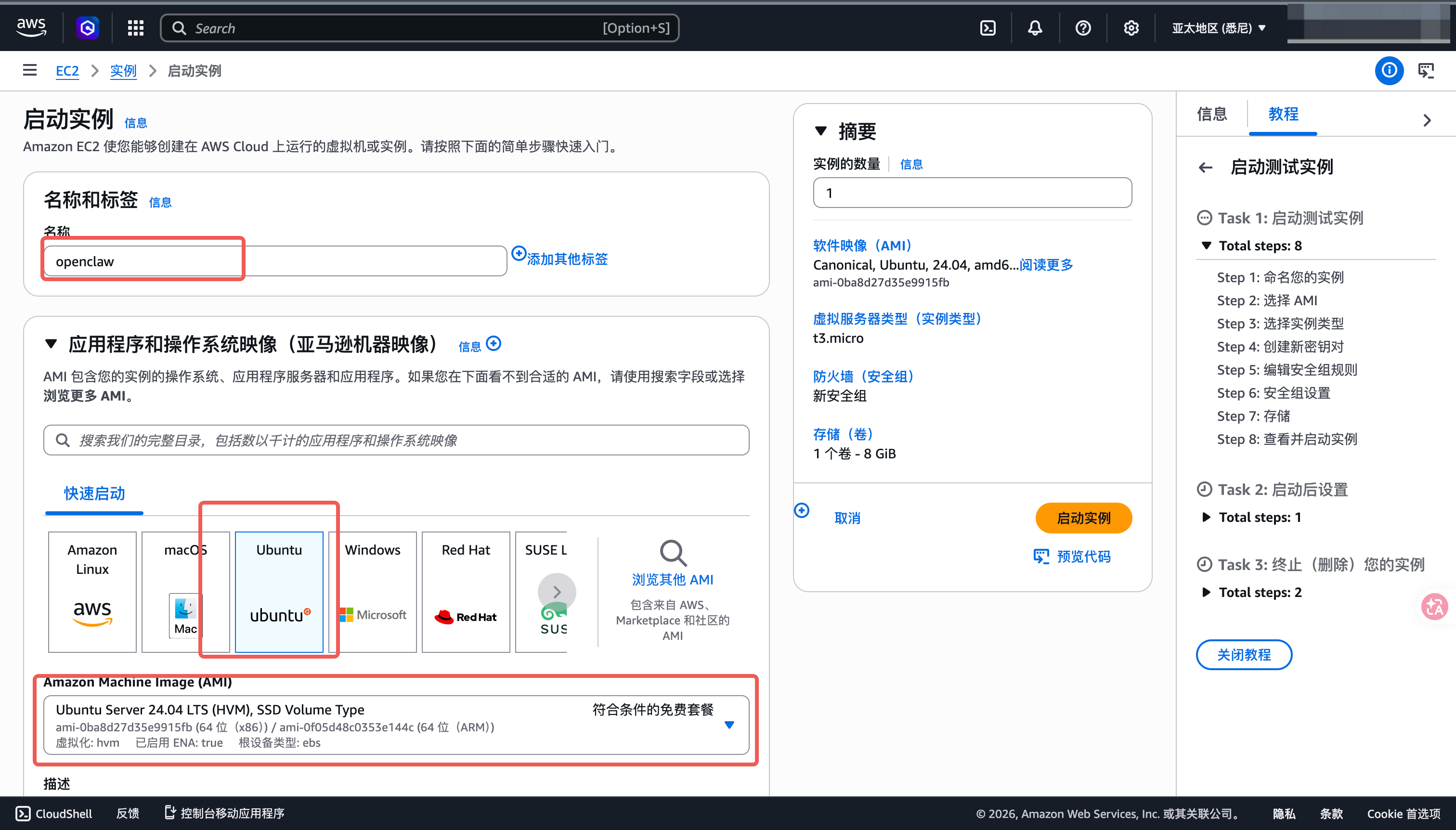
Task: Switch to the 信息 tab in the side panel
Action: coord(1211,114)
